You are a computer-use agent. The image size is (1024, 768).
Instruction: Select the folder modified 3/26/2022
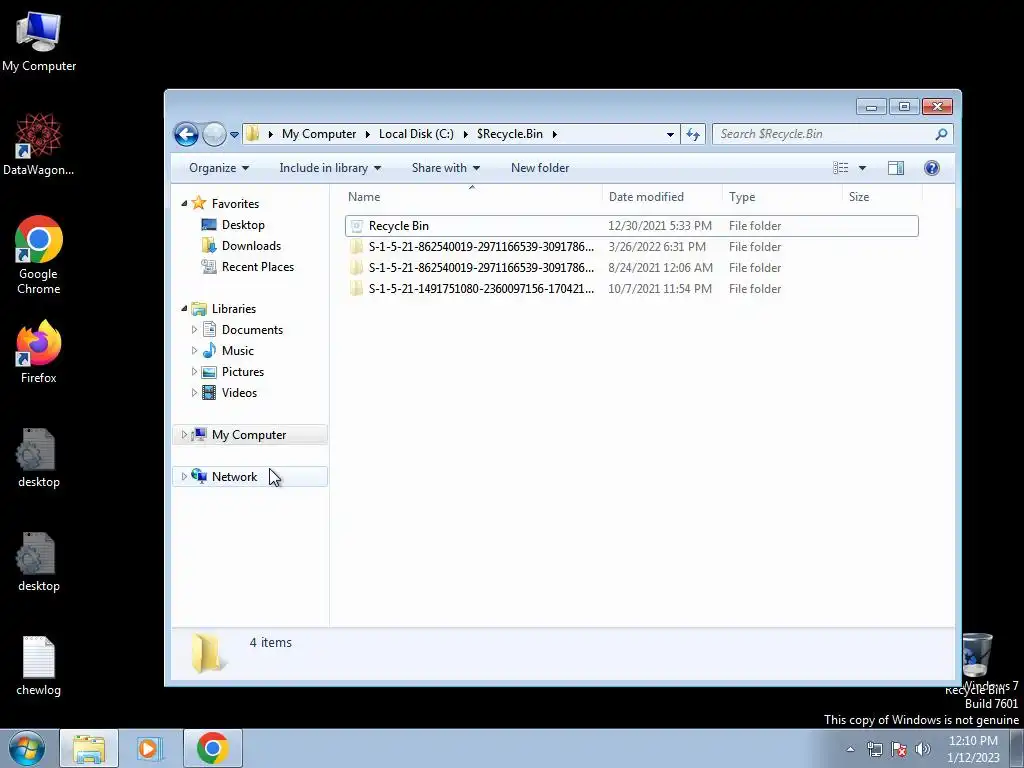(632, 247)
